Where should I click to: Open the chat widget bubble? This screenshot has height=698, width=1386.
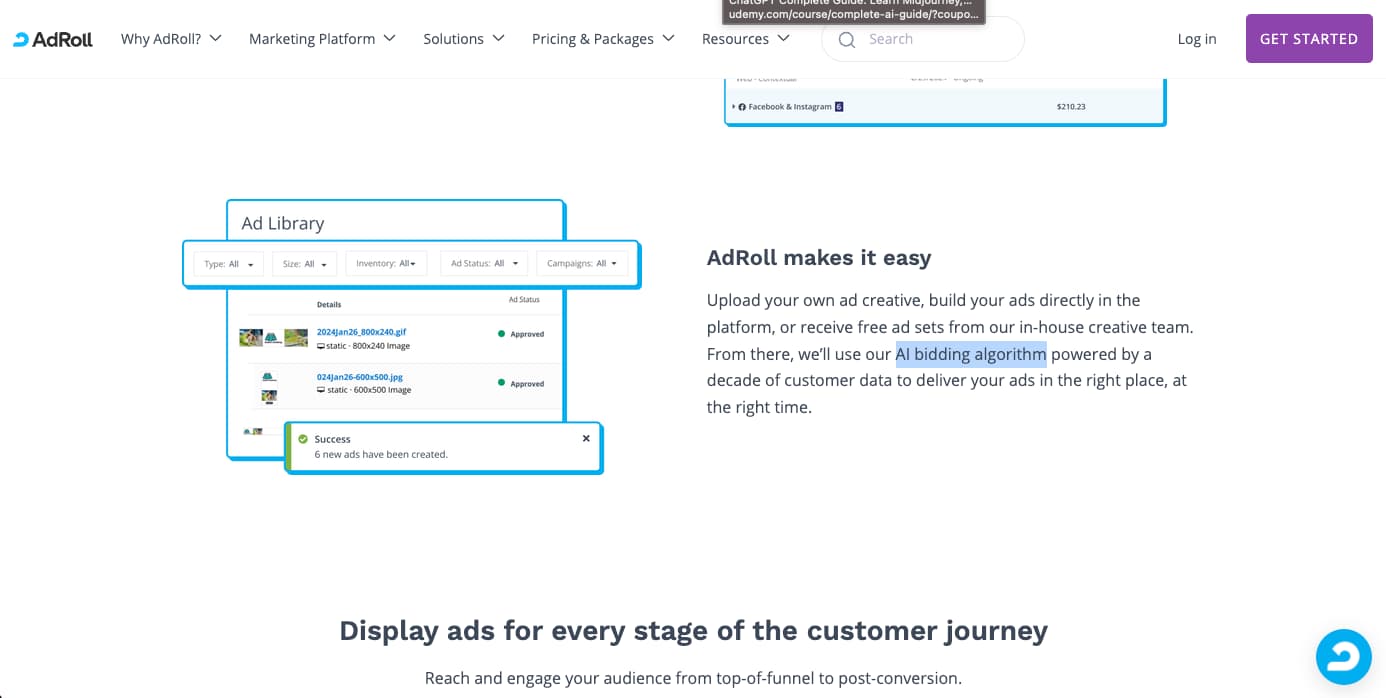tap(1344, 657)
